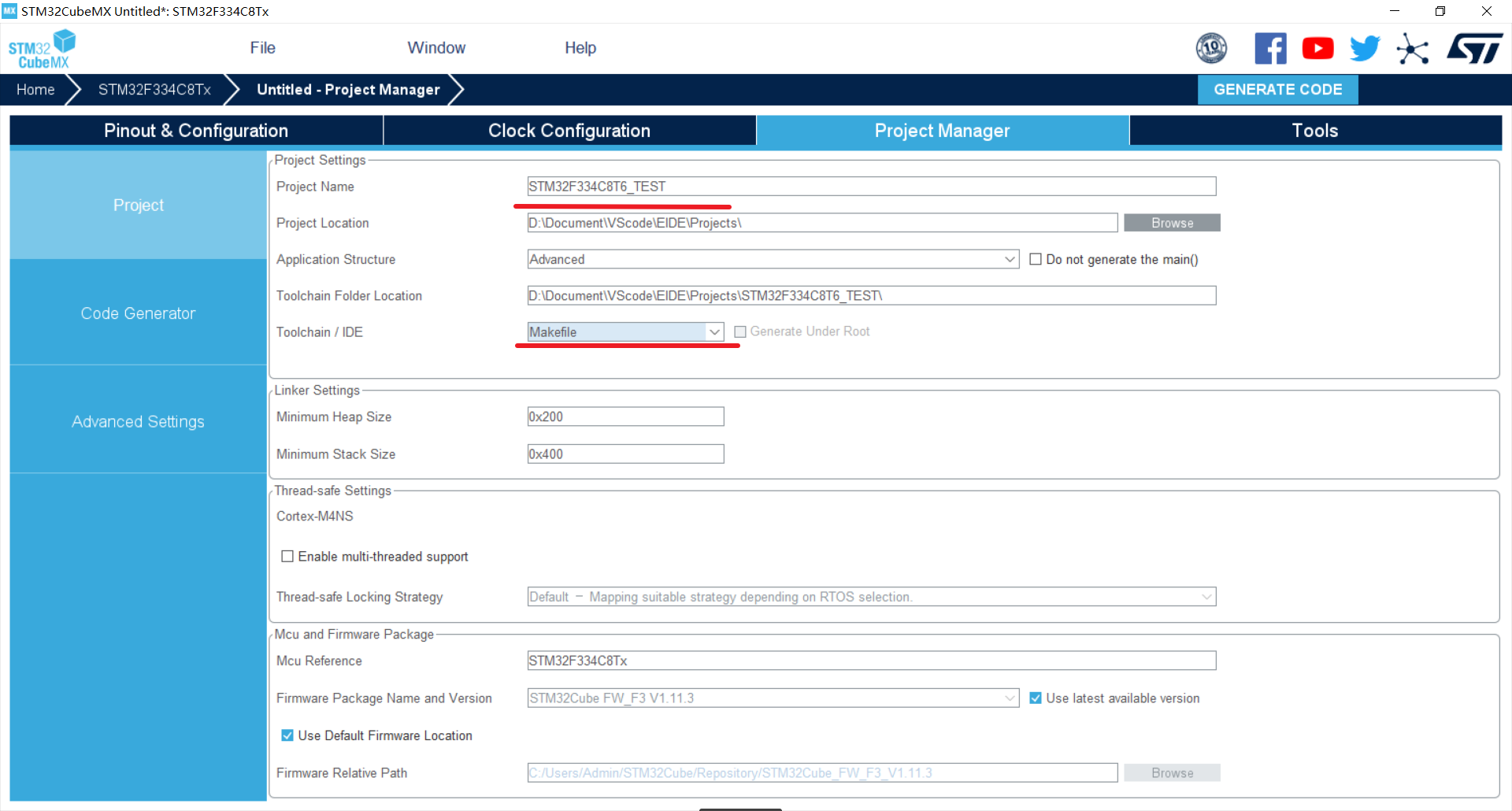Click the ST community network star icon
The height and width of the screenshot is (811, 1512).
click(1413, 49)
